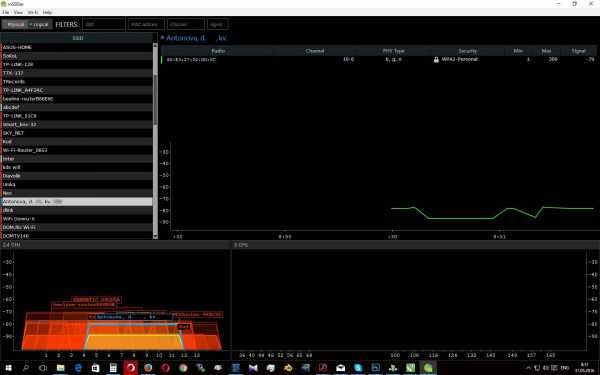The width and height of the screenshot is (600, 375).
Task: Open the Help menu
Action: pyautogui.click(x=47, y=12)
